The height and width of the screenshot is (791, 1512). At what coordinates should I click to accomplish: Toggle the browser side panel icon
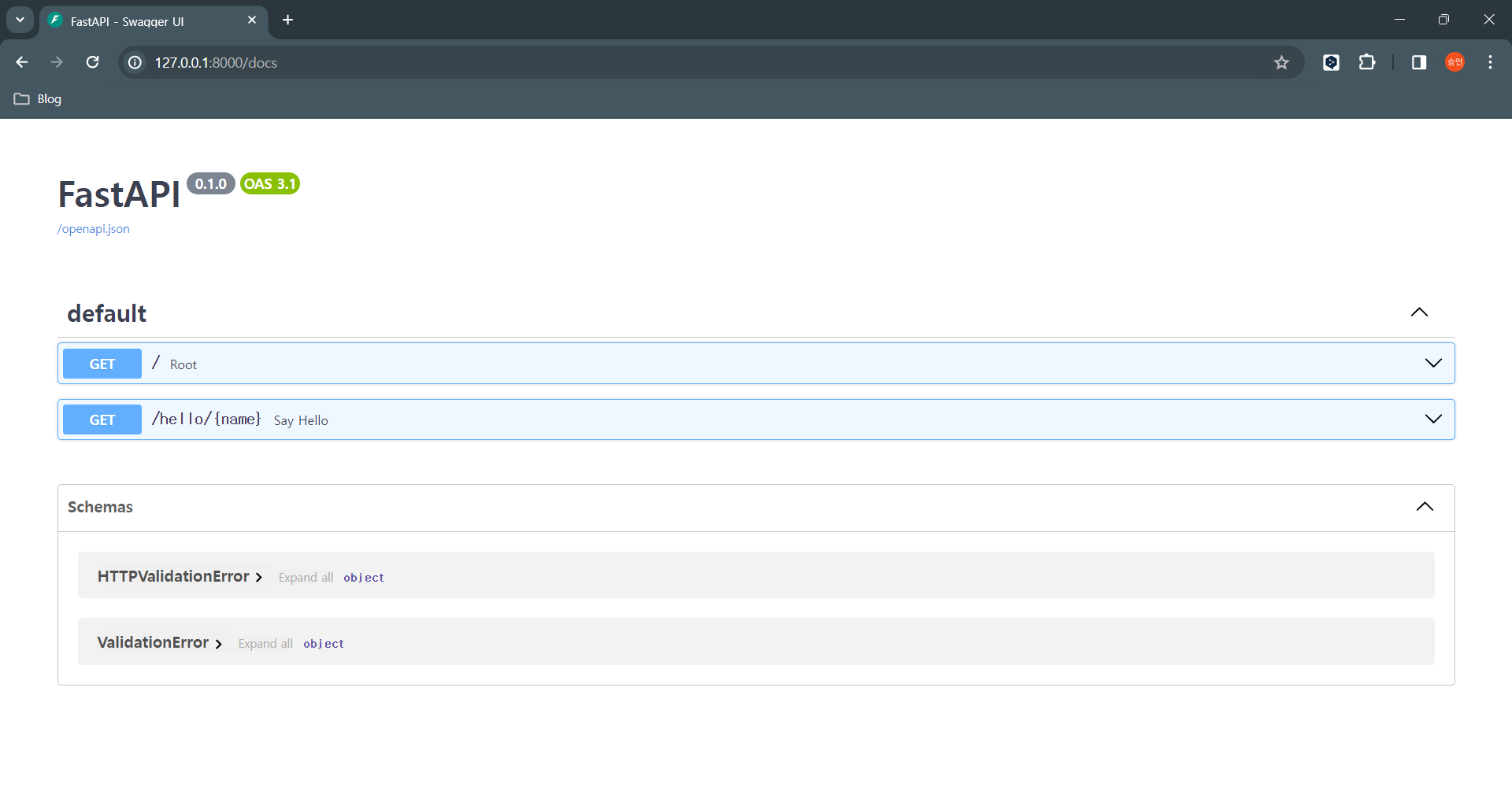1419,62
